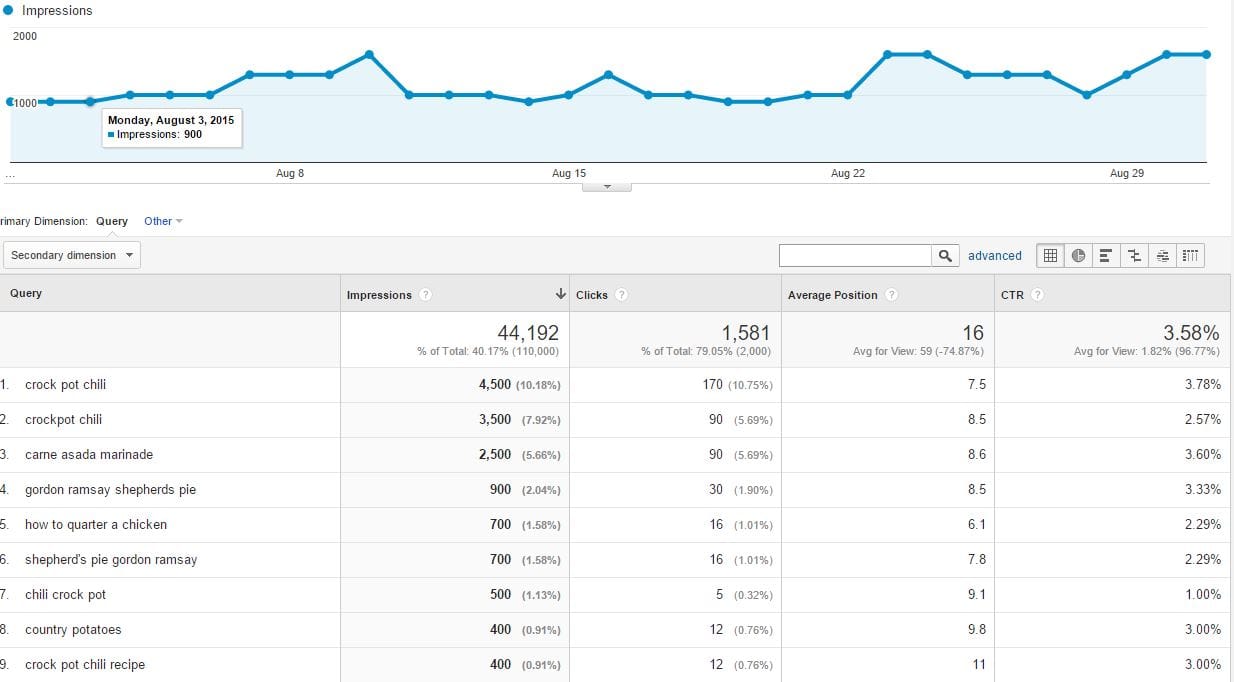Click the query "crock pot chili"
1234x682 pixels.
pyautogui.click(x=65, y=385)
